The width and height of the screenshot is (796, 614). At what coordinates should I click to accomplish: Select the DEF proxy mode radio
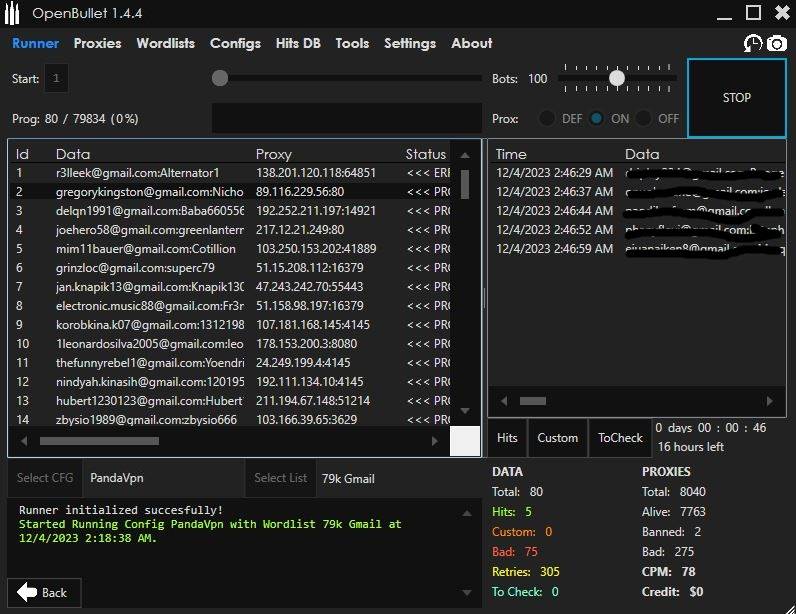click(547, 118)
